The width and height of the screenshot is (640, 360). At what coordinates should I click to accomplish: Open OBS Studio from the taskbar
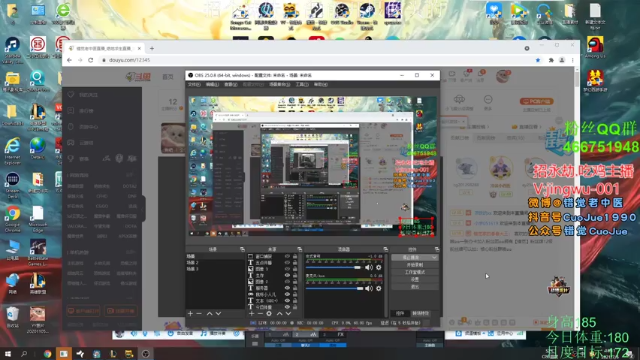(146, 354)
